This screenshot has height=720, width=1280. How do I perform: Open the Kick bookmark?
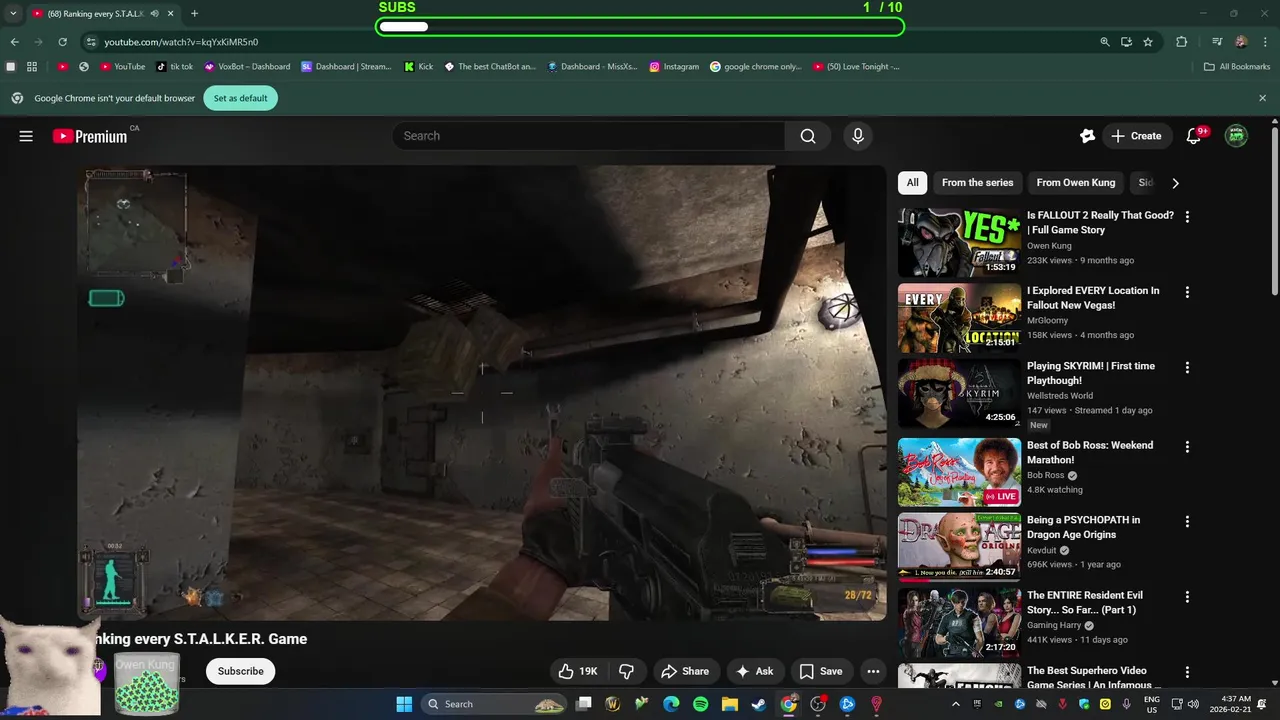(x=419, y=67)
